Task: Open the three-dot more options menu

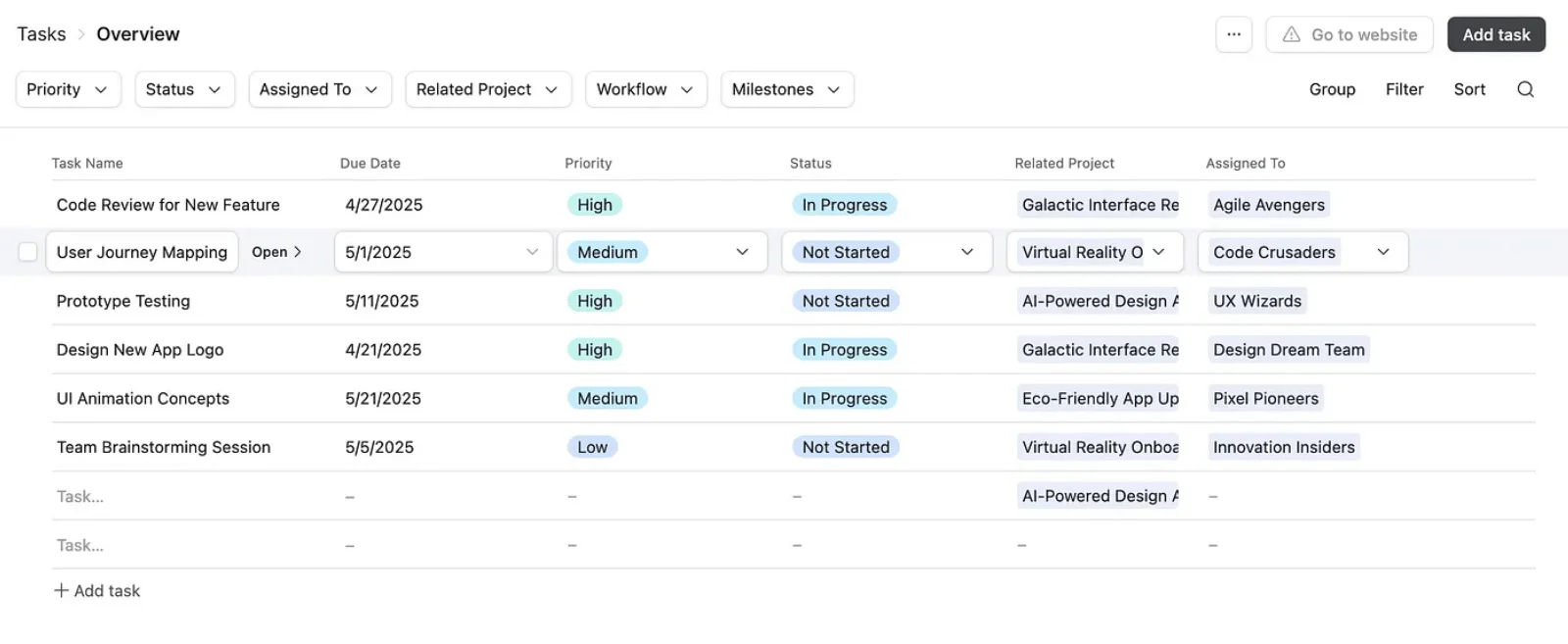Action: [1234, 34]
